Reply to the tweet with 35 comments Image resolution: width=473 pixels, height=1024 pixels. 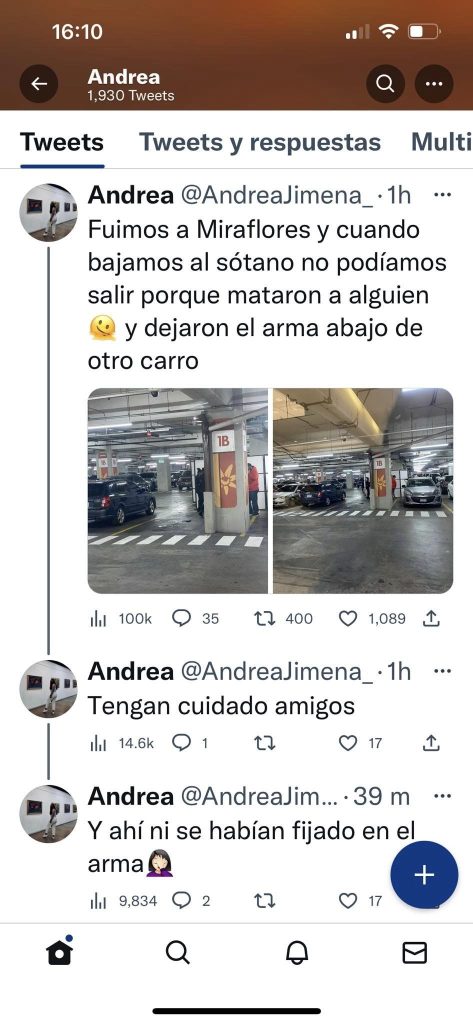[181, 618]
